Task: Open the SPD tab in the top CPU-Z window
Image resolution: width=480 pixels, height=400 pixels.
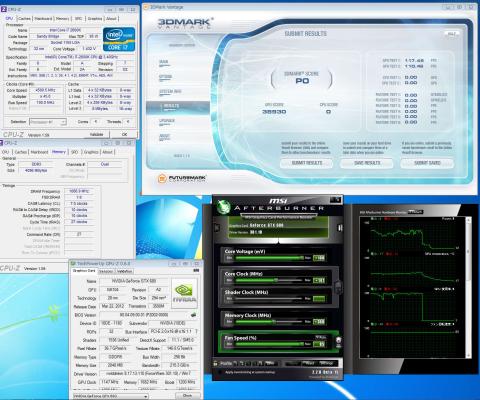Action: click(78, 19)
